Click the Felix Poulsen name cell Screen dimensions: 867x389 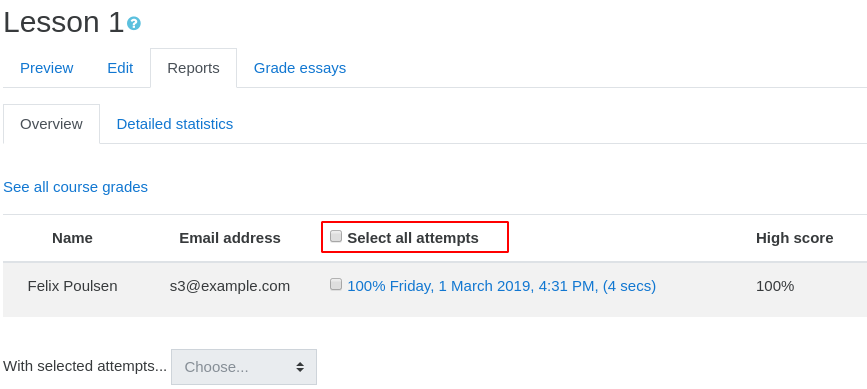tap(72, 286)
